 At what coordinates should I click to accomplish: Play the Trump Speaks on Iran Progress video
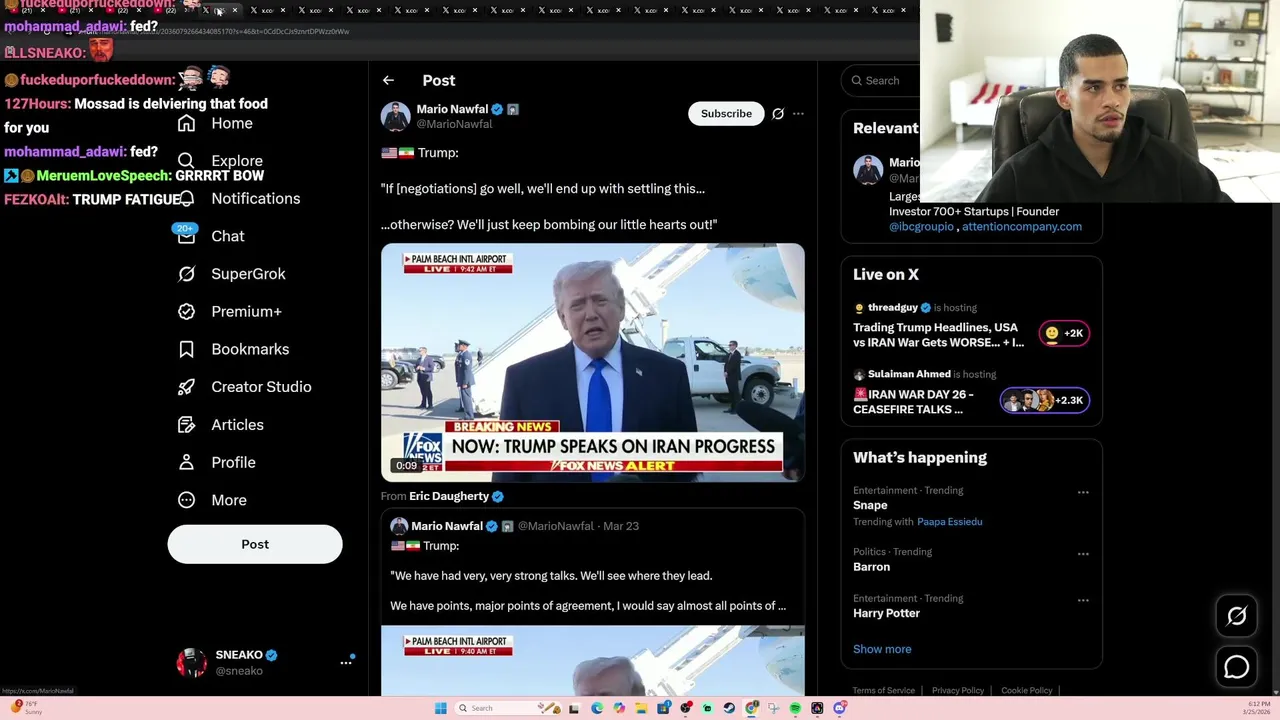pos(592,362)
